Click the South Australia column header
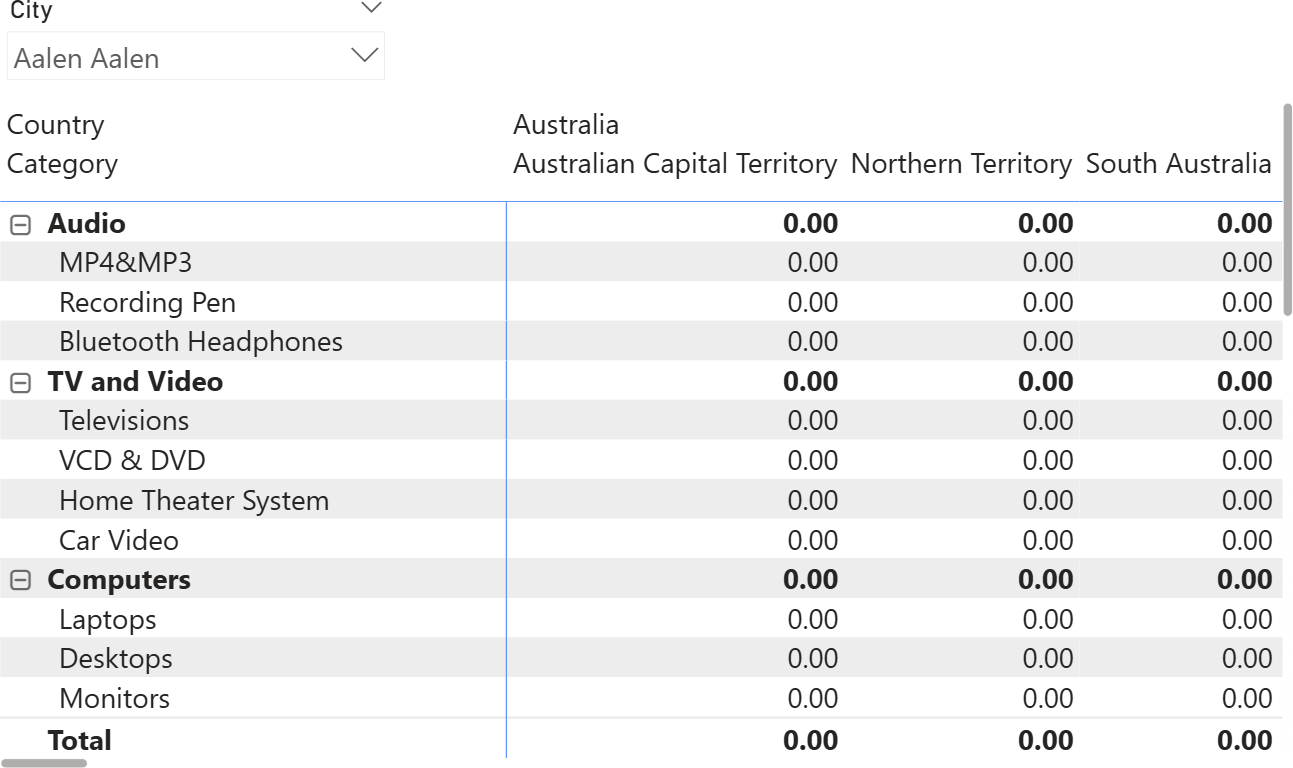This screenshot has height=768, width=1293. coord(1178,164)
